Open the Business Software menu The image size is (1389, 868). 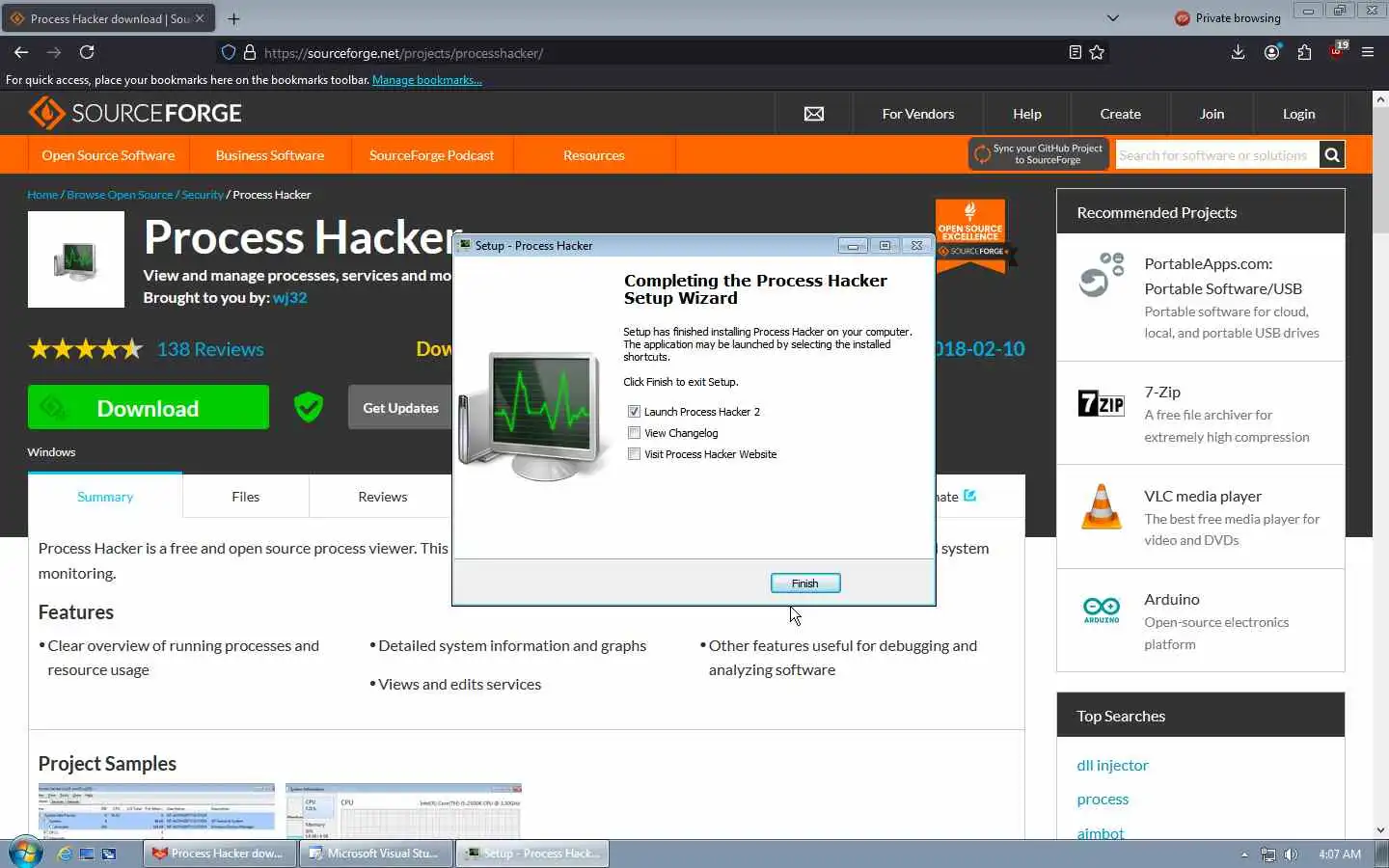click(x=270, y=155)
